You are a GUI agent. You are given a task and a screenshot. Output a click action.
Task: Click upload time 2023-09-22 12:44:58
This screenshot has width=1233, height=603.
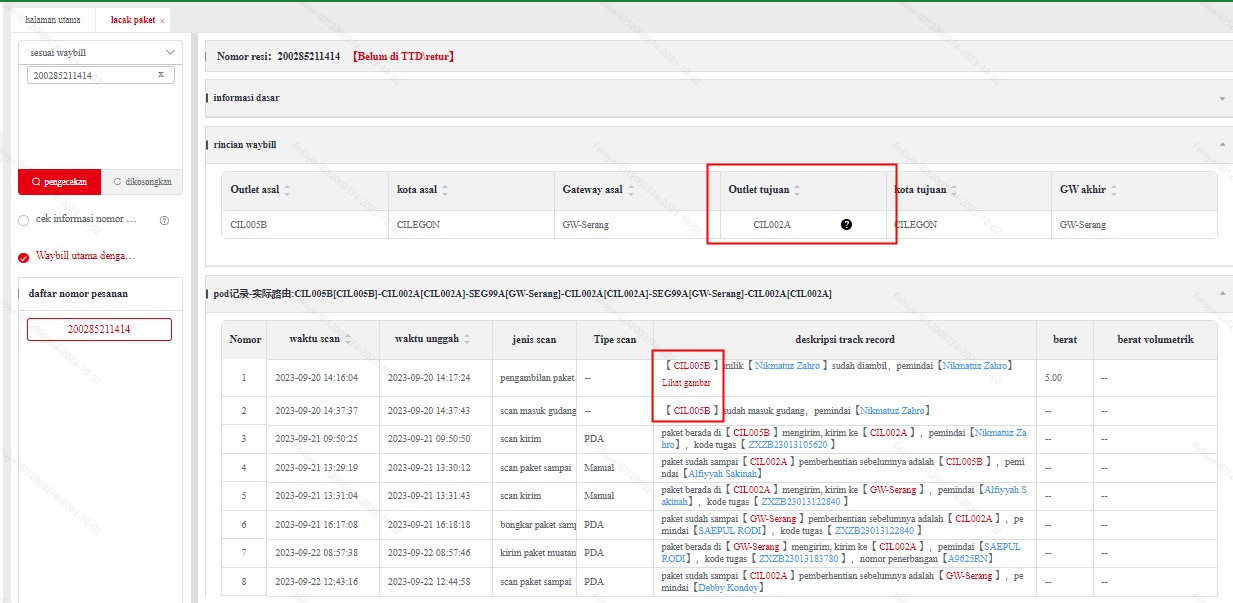pyautogui.click(x=429, y=582)
